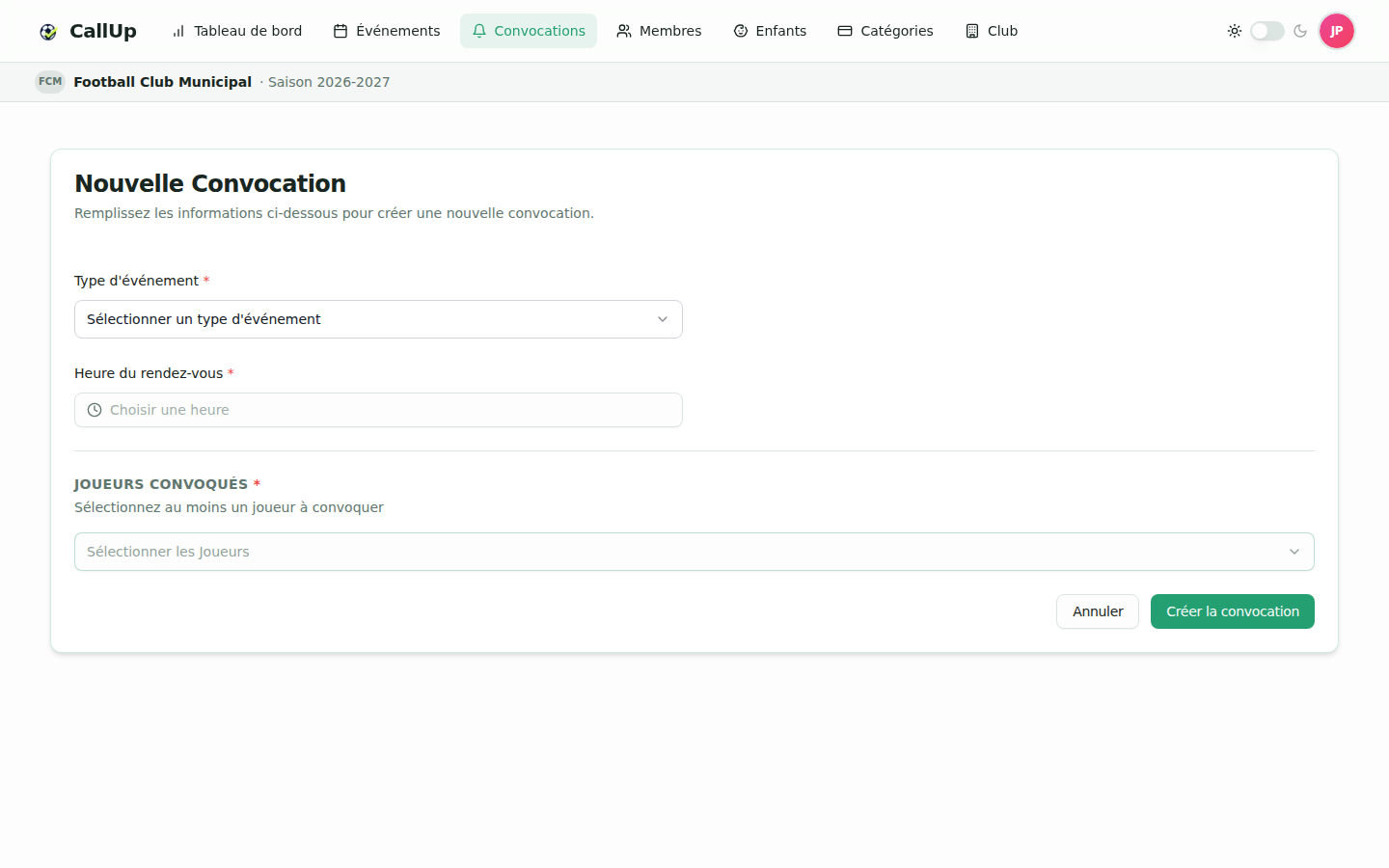Switch to the Enfants page
The width and height of the screenshot is (1389, 868).
point(770,31)
